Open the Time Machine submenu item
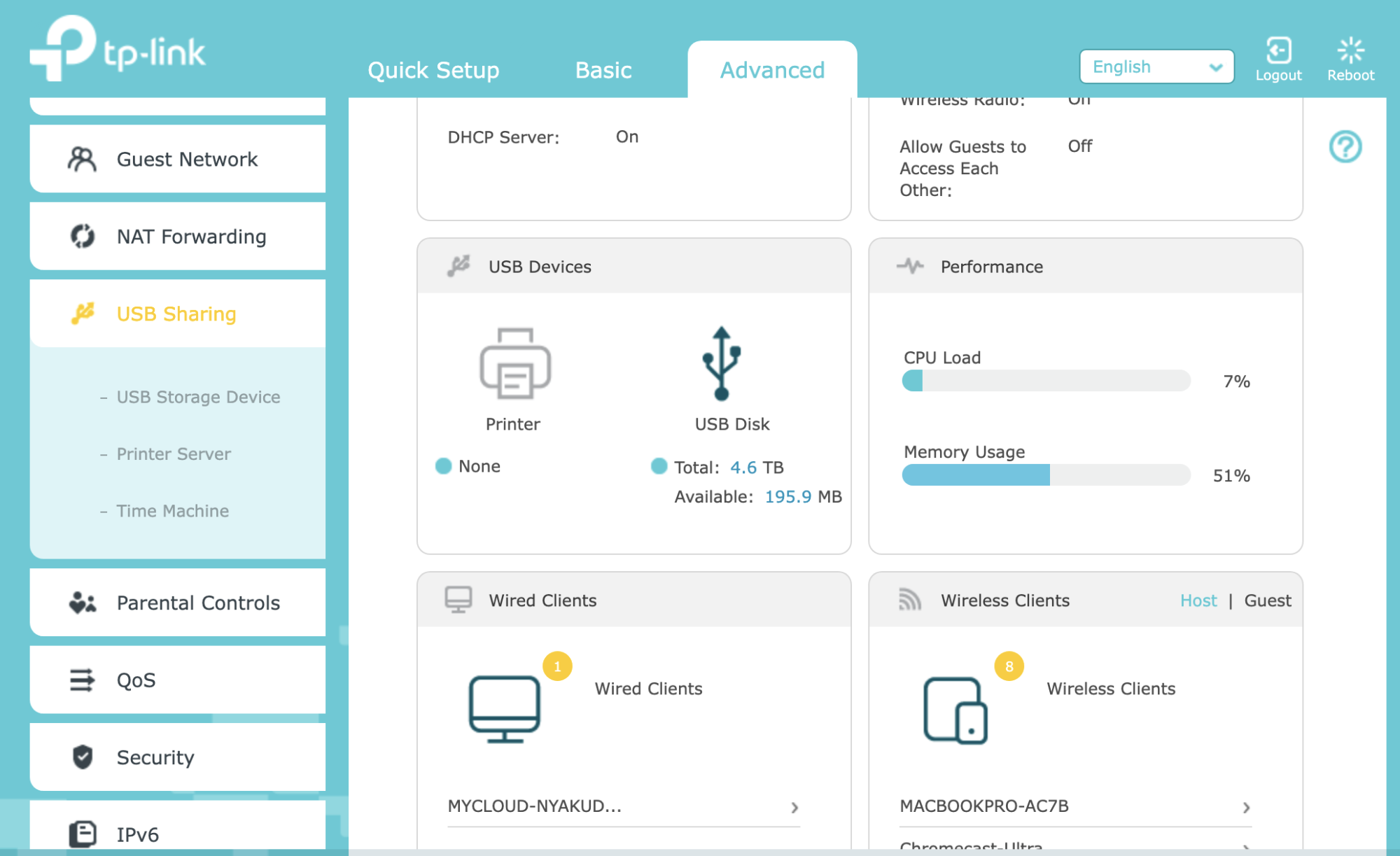This screenshot has height=856, width=1400. coord(172,511)
